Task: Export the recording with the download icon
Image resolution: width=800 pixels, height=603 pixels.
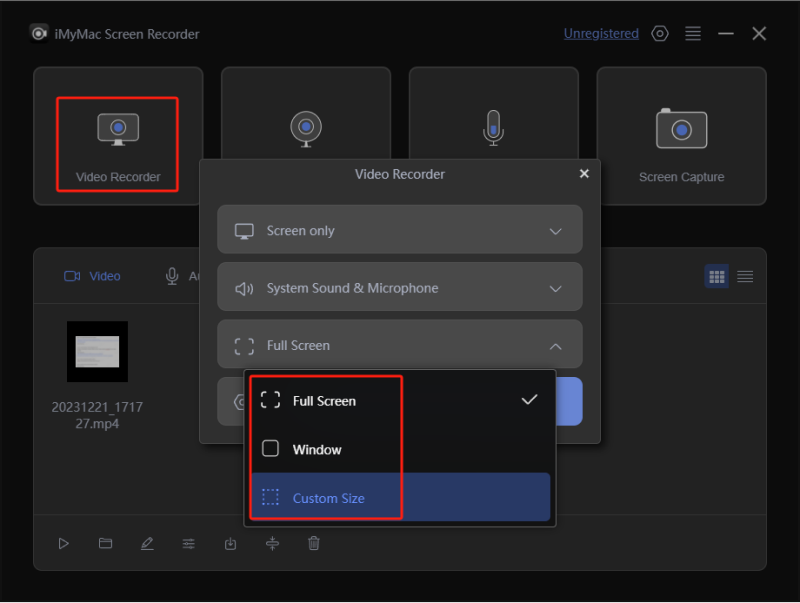Action: [x=230, y=543]
